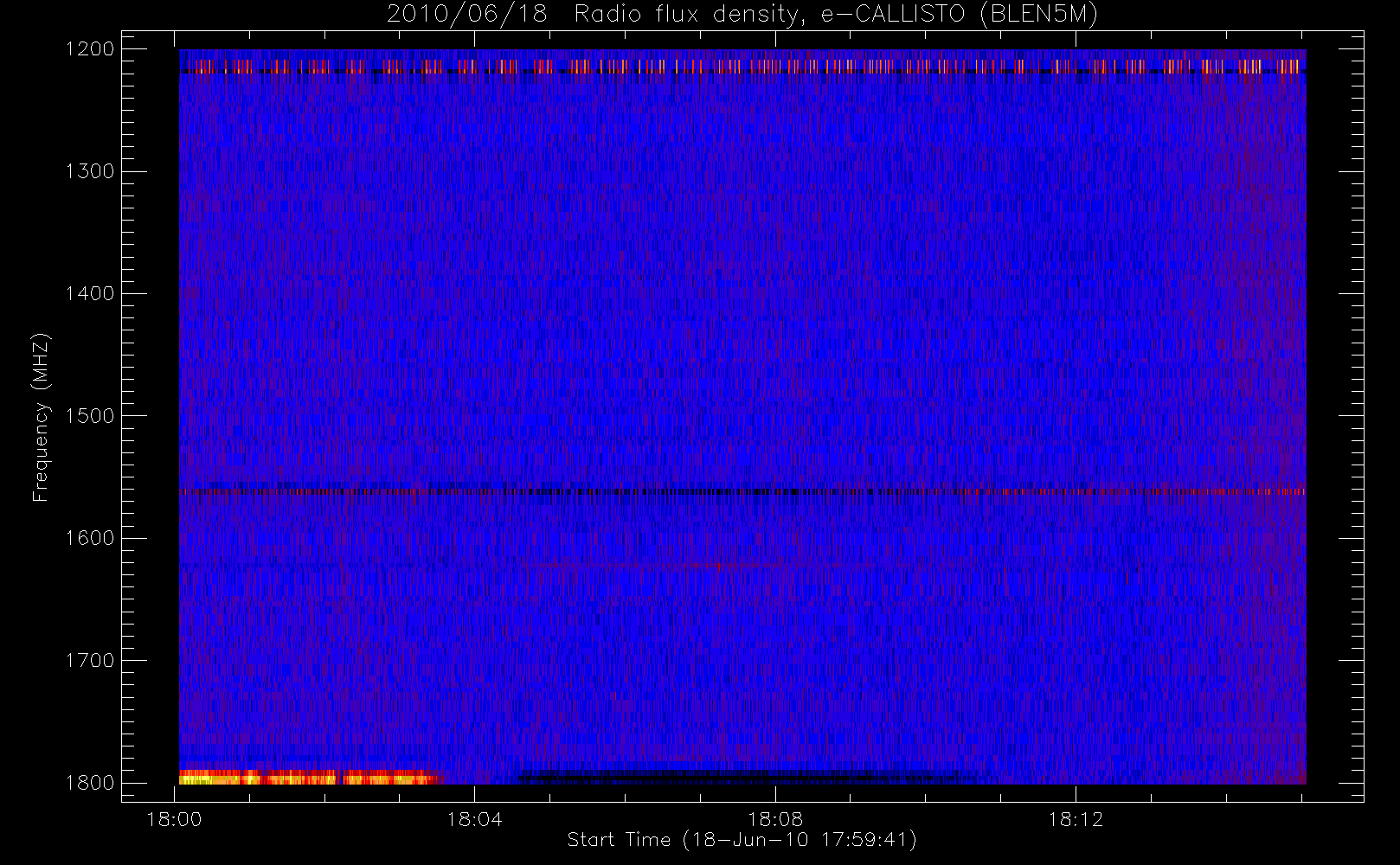Click the 18:12 time tick label
The width and height of the screenshot is (1400, 865).
[1076, 819]
